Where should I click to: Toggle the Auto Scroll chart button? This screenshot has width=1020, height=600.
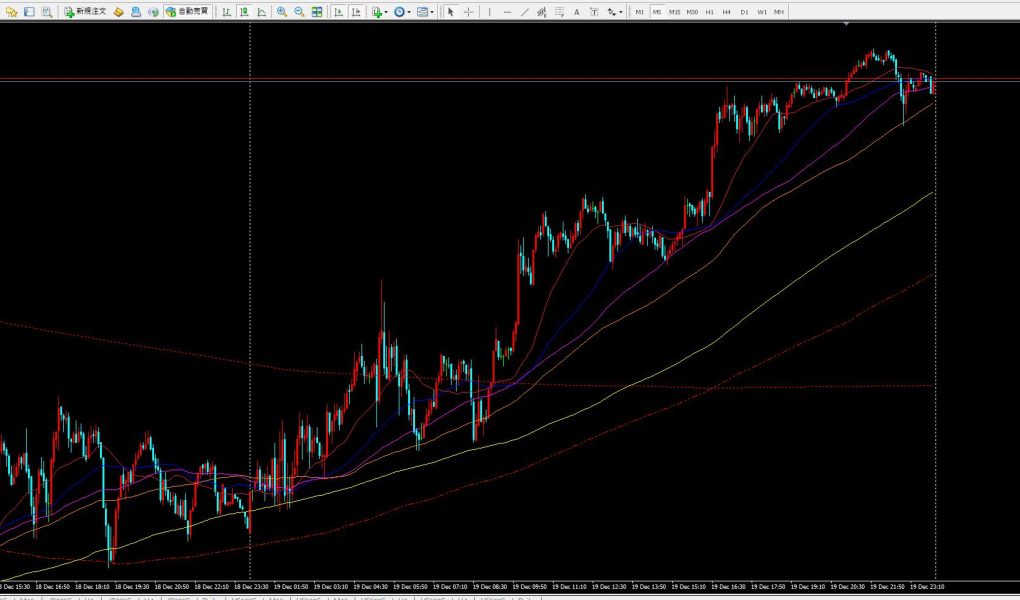coord(337,12)
